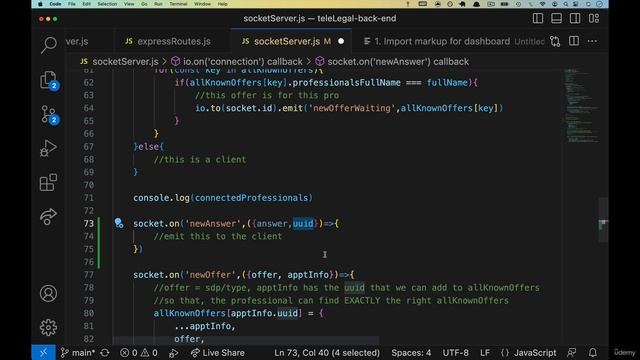Open the Source Control view

point(49,115)
